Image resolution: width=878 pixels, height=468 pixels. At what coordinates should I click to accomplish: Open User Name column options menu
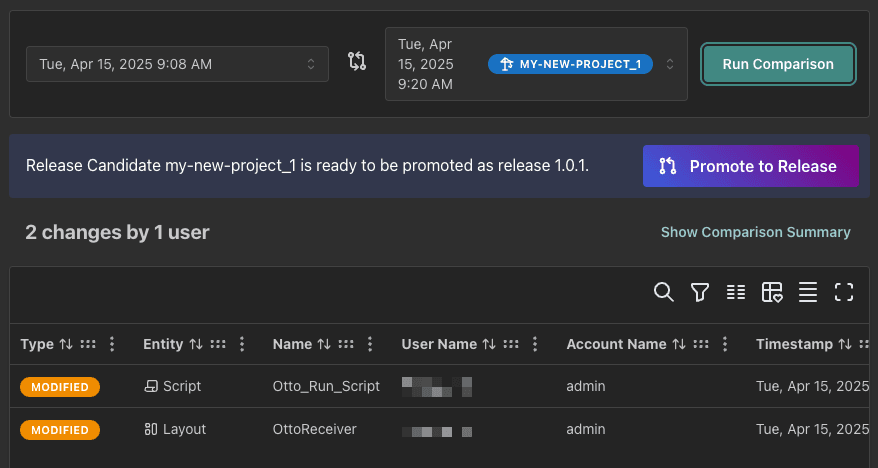tap(536, 344)
